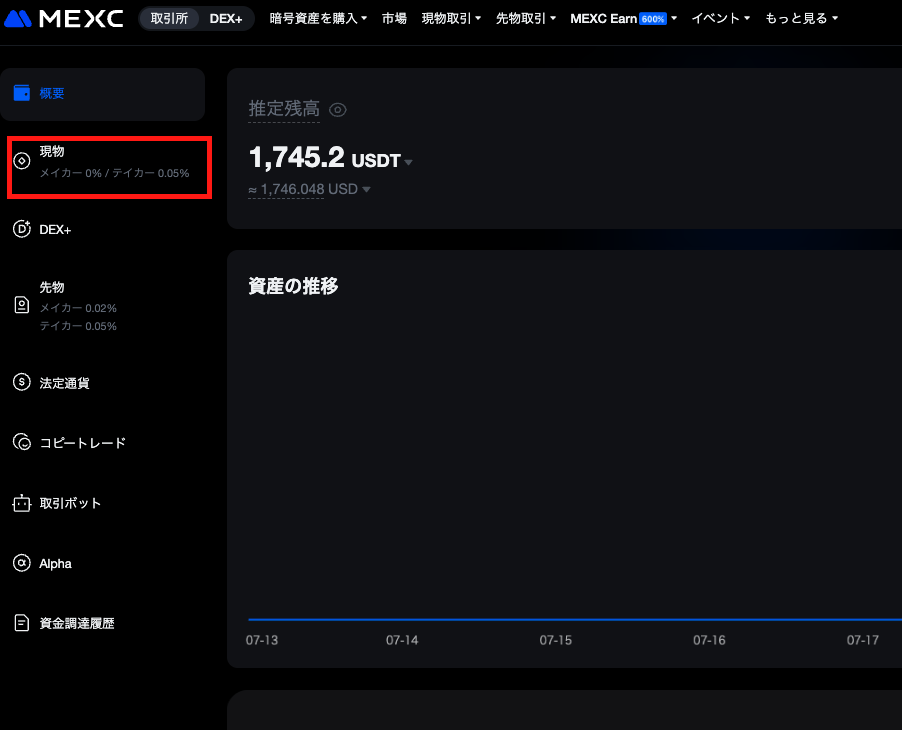The height and width of the screenshot is (730, 902).
Task: Click the テイカー 0.05% futures fee text
Action: tap(78, 326)
